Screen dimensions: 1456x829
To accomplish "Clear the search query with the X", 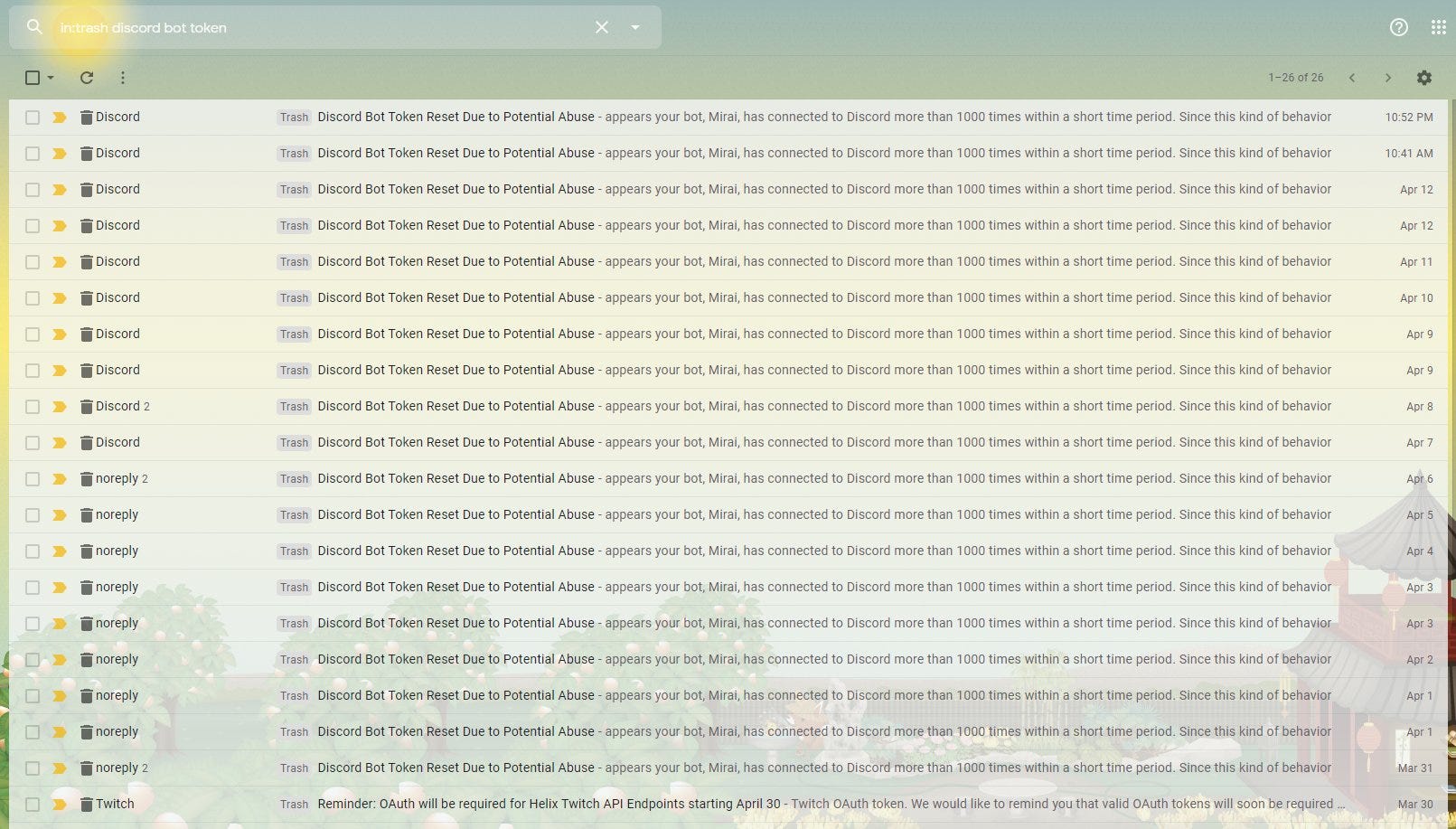I will (x=602, y=27).
